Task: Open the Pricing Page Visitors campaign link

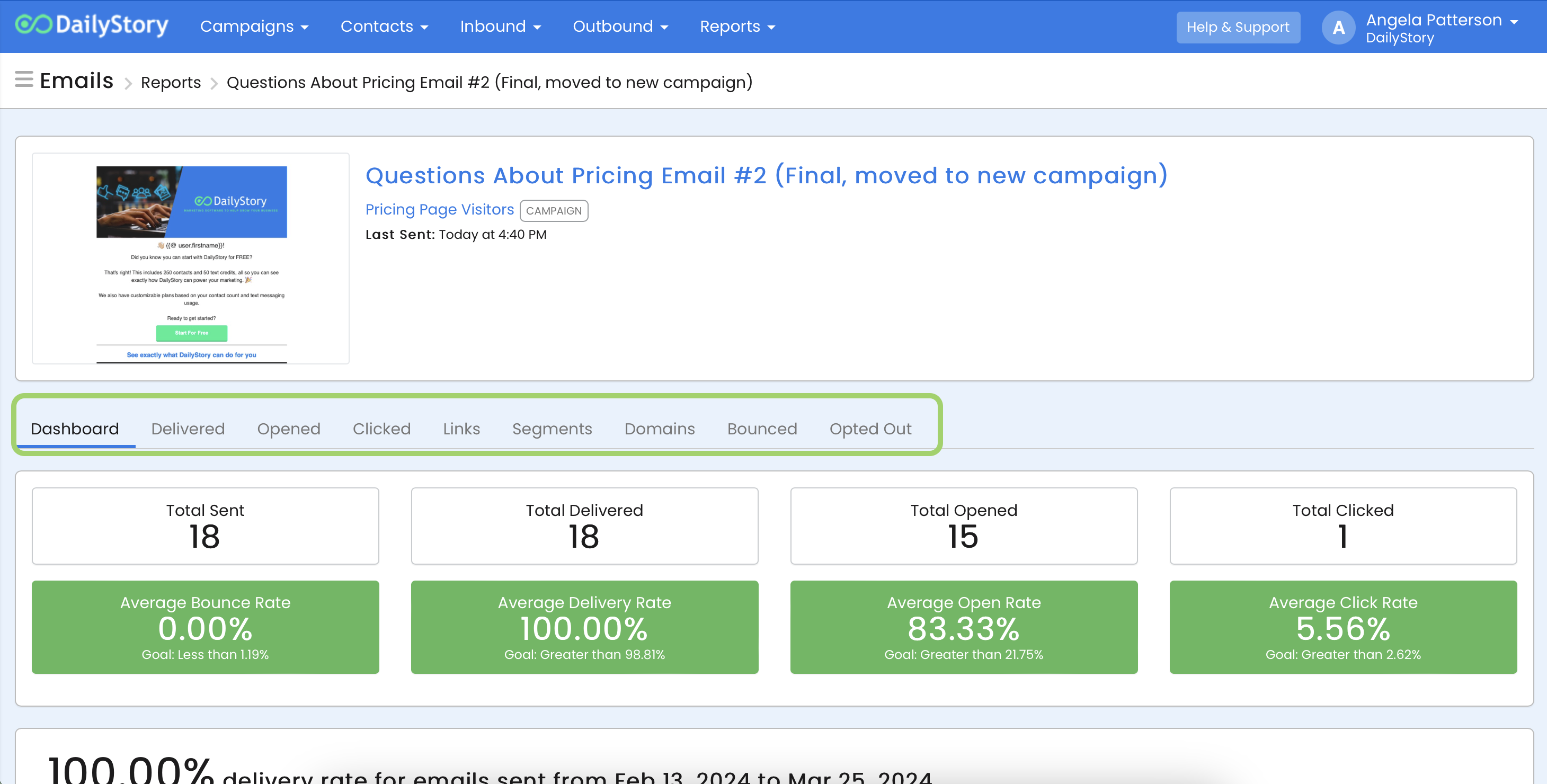Action: (x=440, y=209)
